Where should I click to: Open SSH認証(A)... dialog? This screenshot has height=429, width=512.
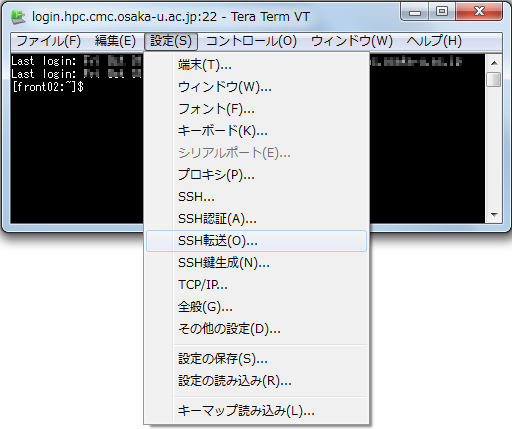(256, 219)
